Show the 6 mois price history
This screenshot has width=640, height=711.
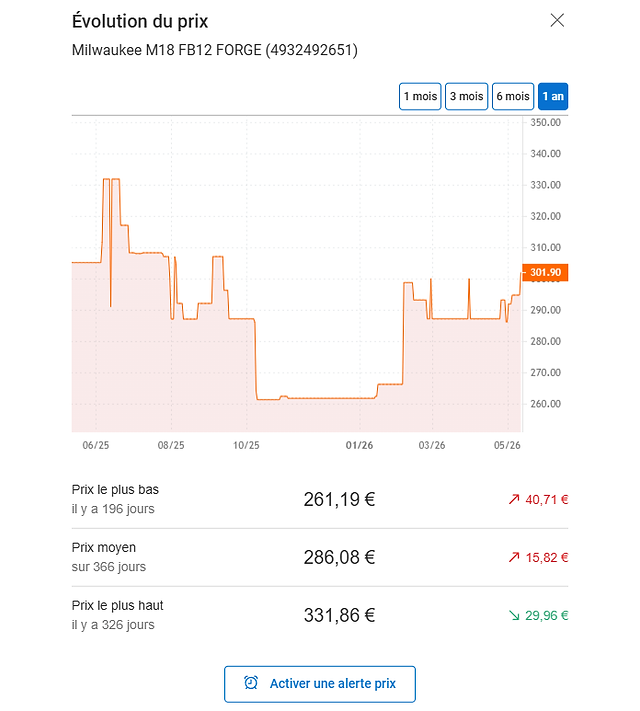513,96
